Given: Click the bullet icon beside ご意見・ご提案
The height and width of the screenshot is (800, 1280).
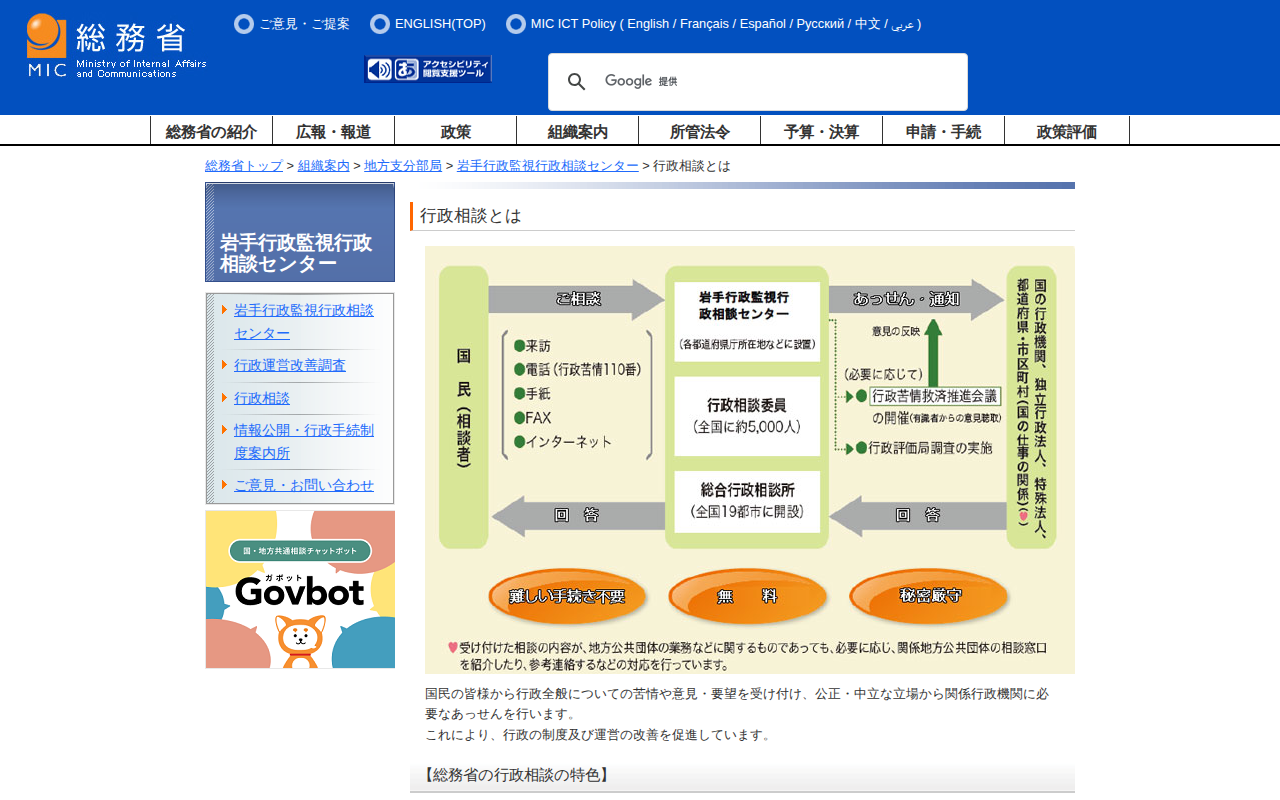Looking at the screenshot, I should click(x=244, y=24).
